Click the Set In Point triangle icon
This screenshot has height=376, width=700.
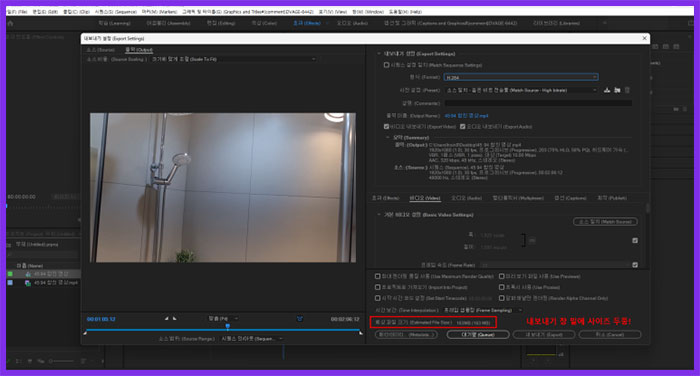167,318
